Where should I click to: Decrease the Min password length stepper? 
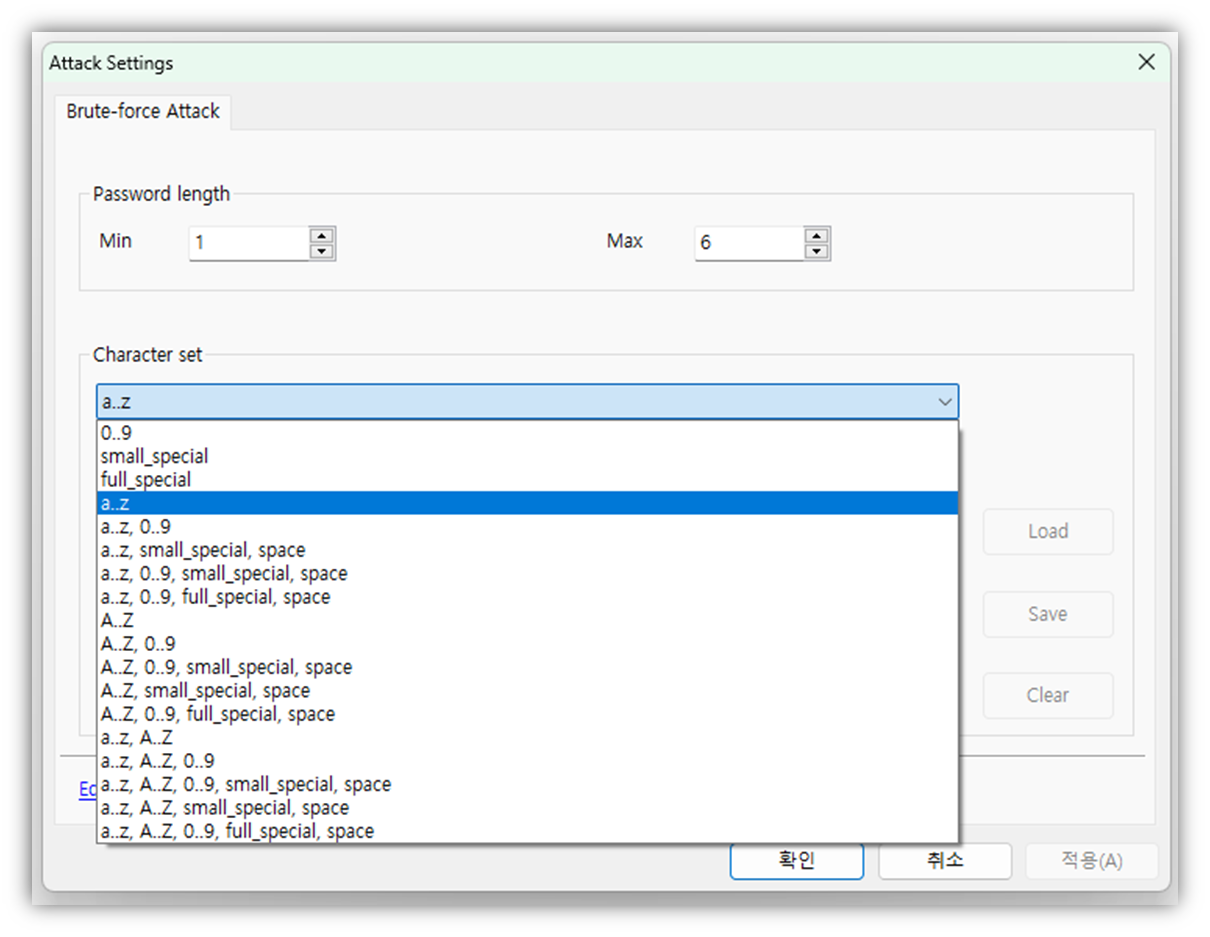pos(321,251)
